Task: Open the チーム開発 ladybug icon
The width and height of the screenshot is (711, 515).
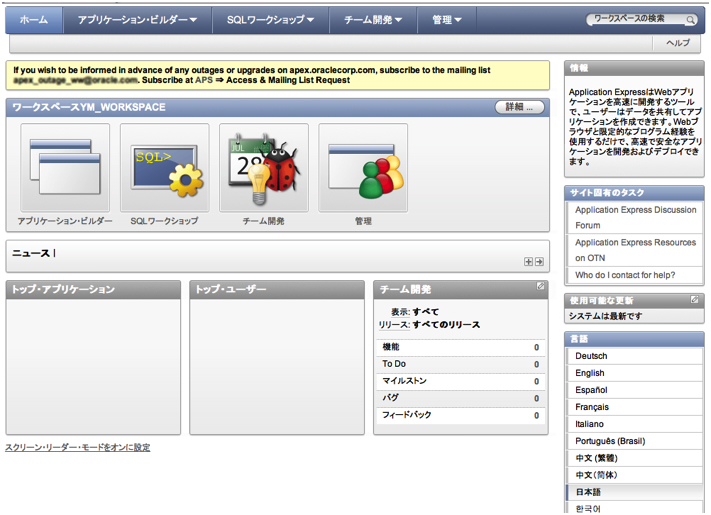Action: (264, 167)
